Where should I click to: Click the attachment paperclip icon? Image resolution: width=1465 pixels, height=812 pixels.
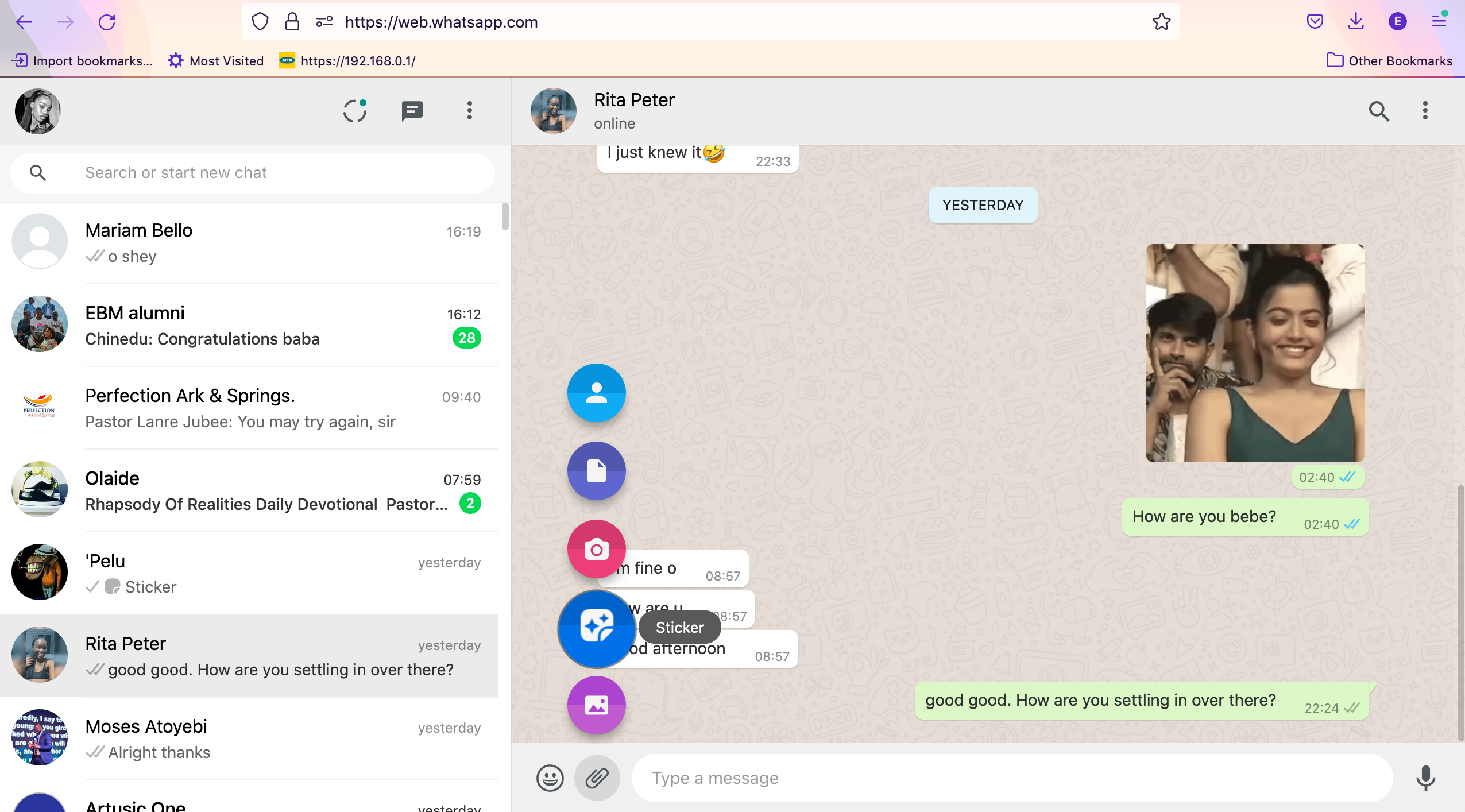coord(597,778)
